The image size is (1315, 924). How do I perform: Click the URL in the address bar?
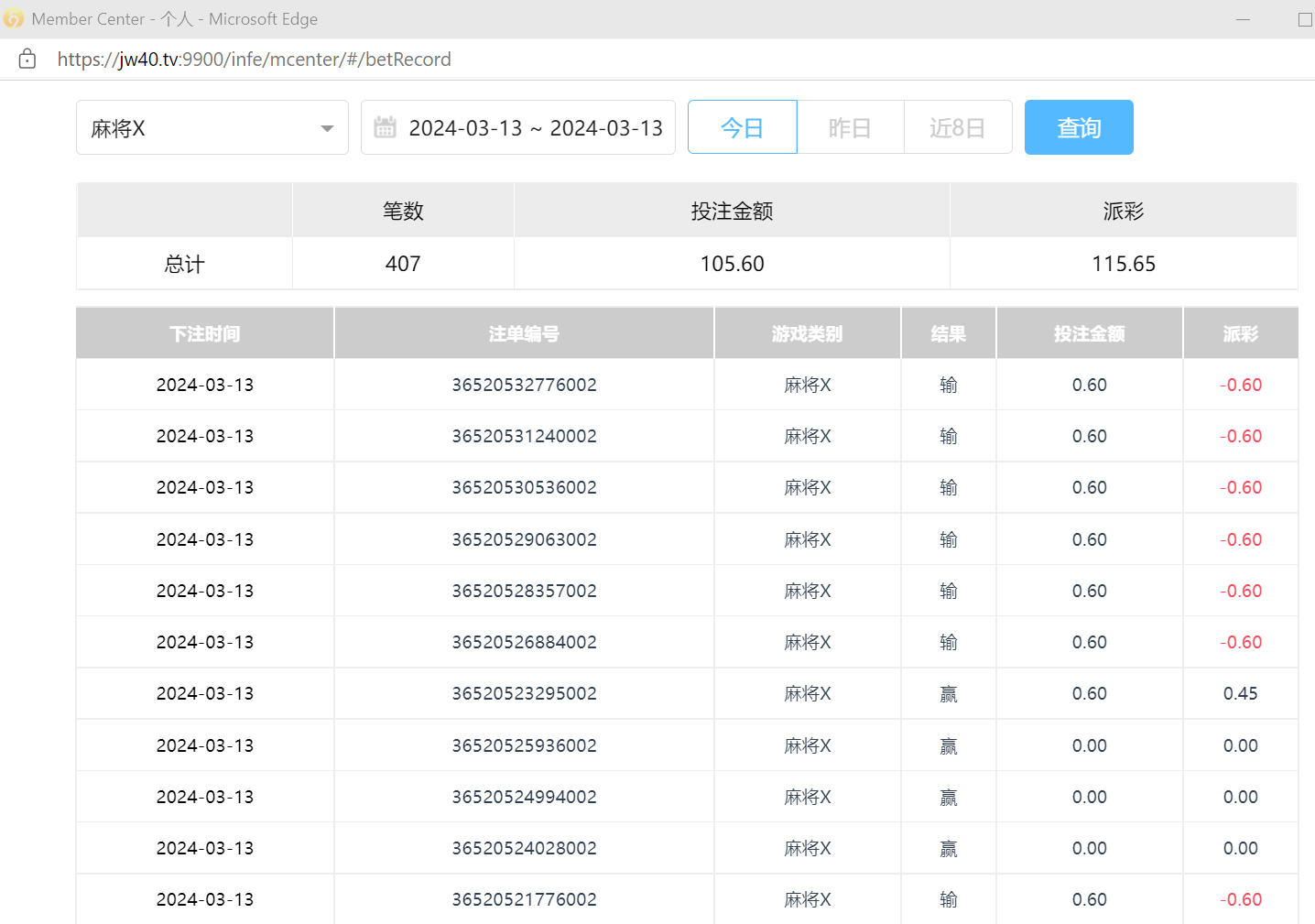tap(255, 60)
